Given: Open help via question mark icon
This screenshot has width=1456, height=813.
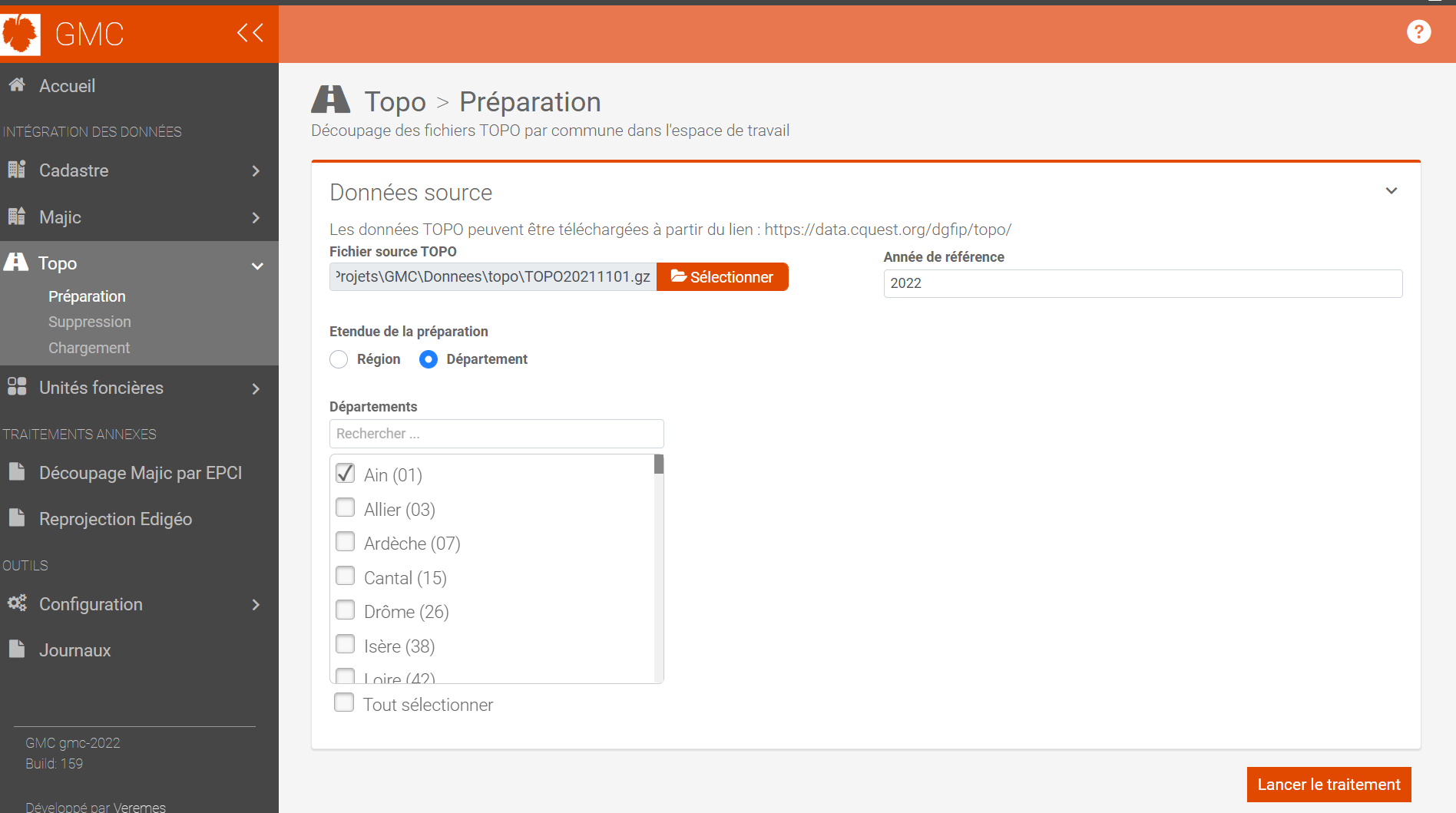Looking at the screenshot, I should coord(1418,32).
